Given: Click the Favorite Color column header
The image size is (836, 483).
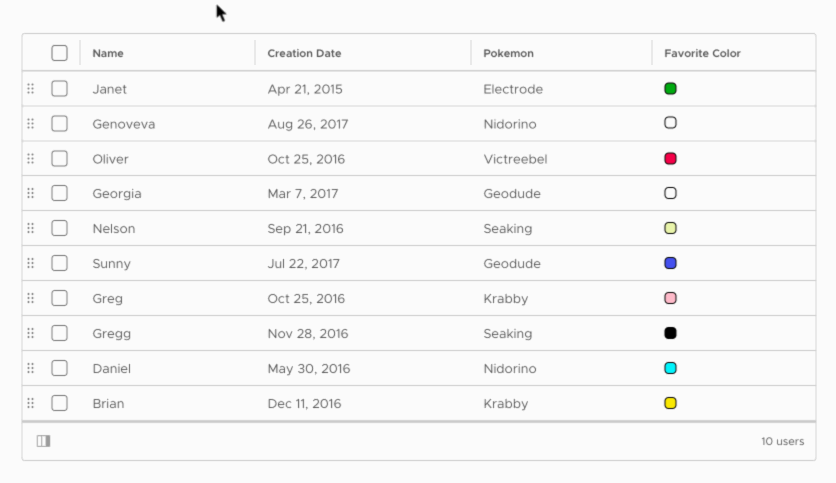Looking at the screenshot, I should pyautogui.click(x=702, y=53).
